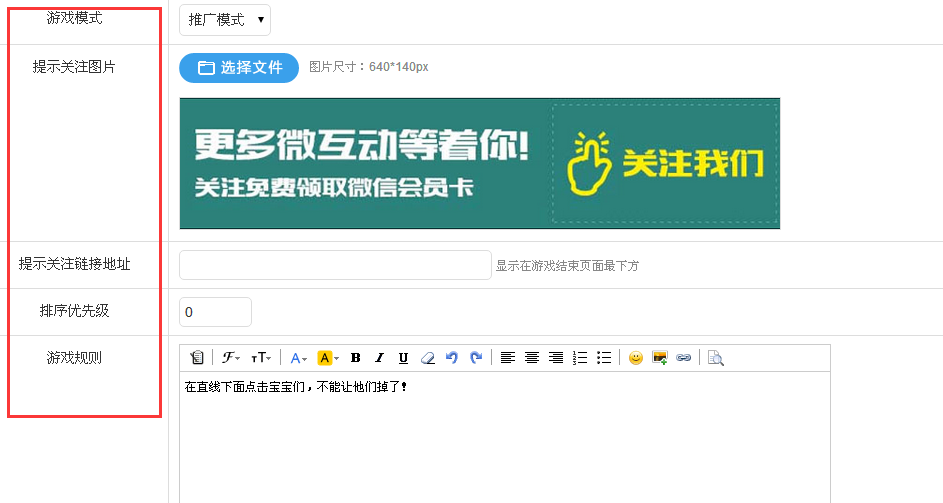Insert a bulleted list
The height and width of the screenshot is (503, 943).
pyautogui.click(x=604, y=358)
